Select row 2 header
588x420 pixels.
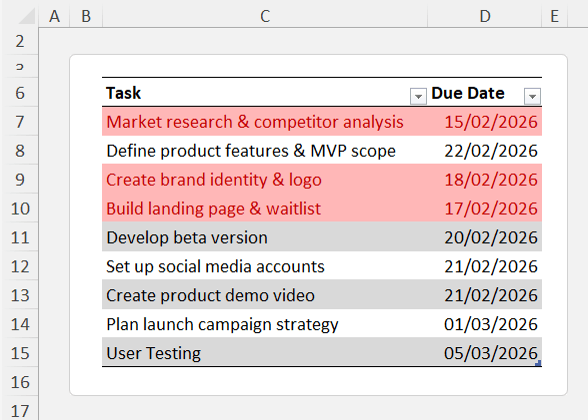[20, 41]
